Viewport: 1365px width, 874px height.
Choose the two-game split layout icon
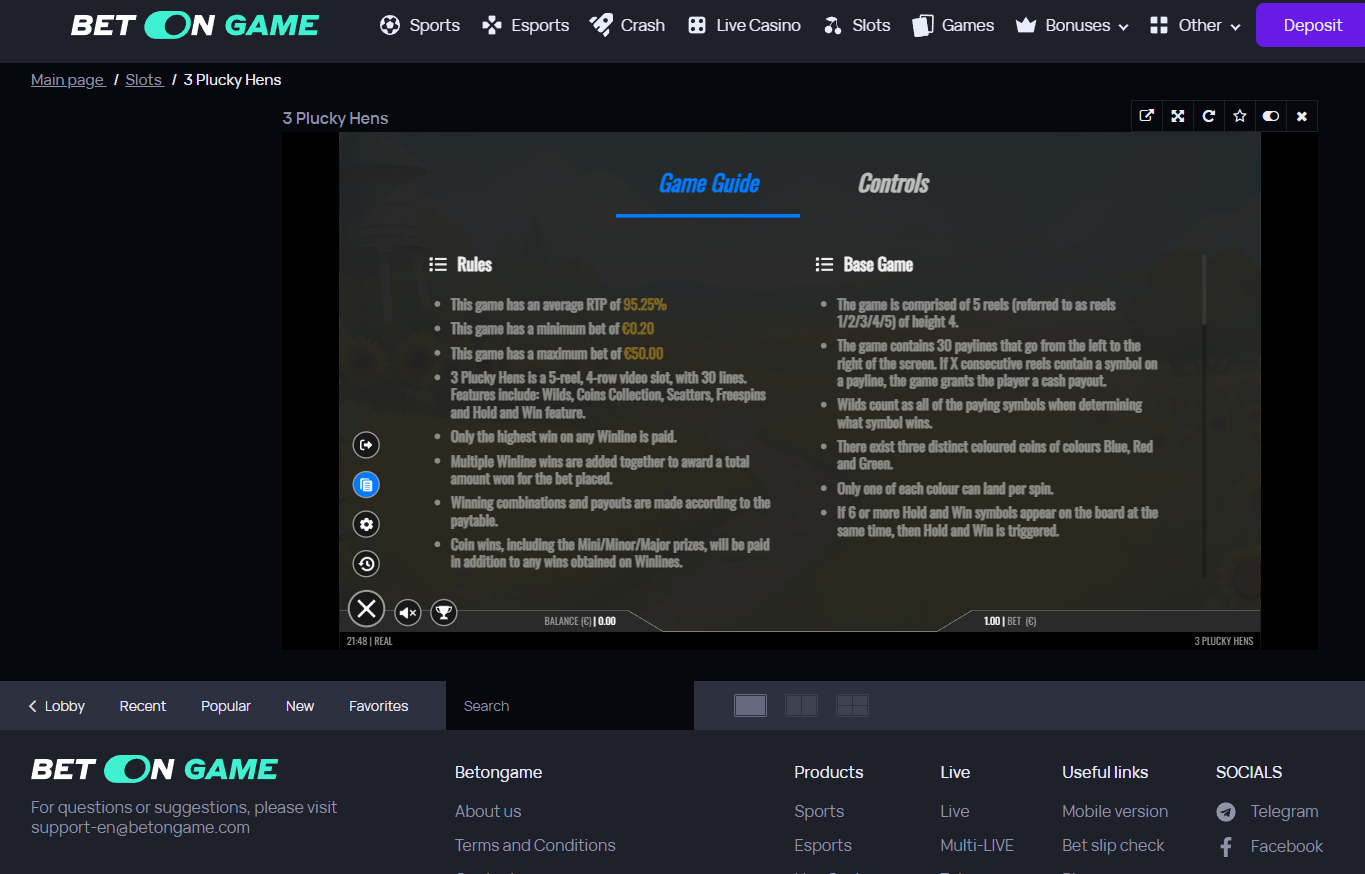pyautogui.click(x=801, y=706)
